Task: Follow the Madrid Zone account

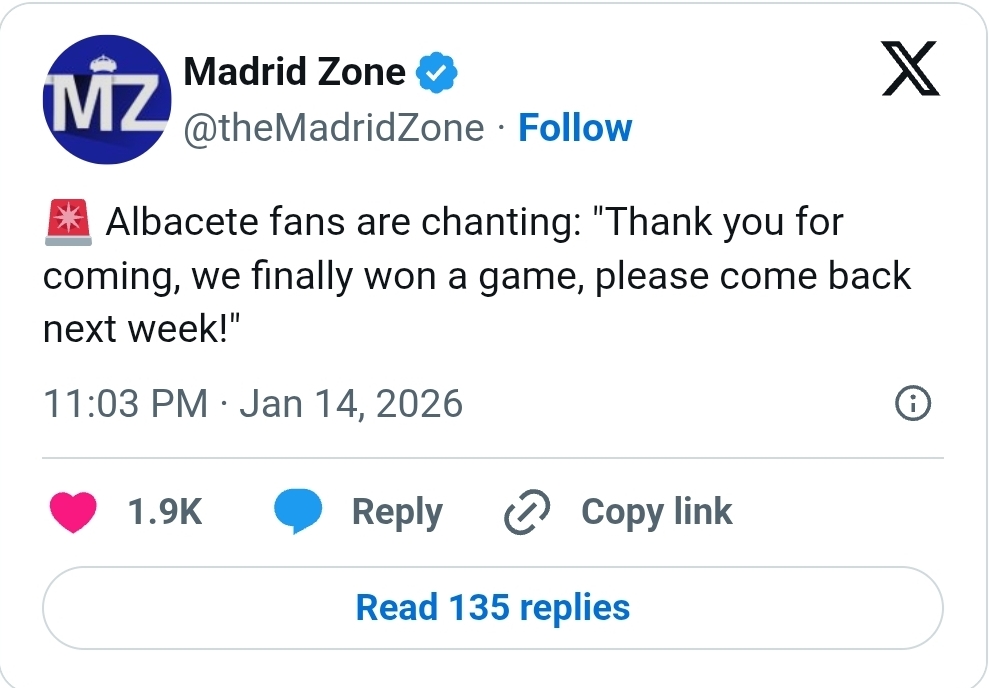Action: coord(575,128)
